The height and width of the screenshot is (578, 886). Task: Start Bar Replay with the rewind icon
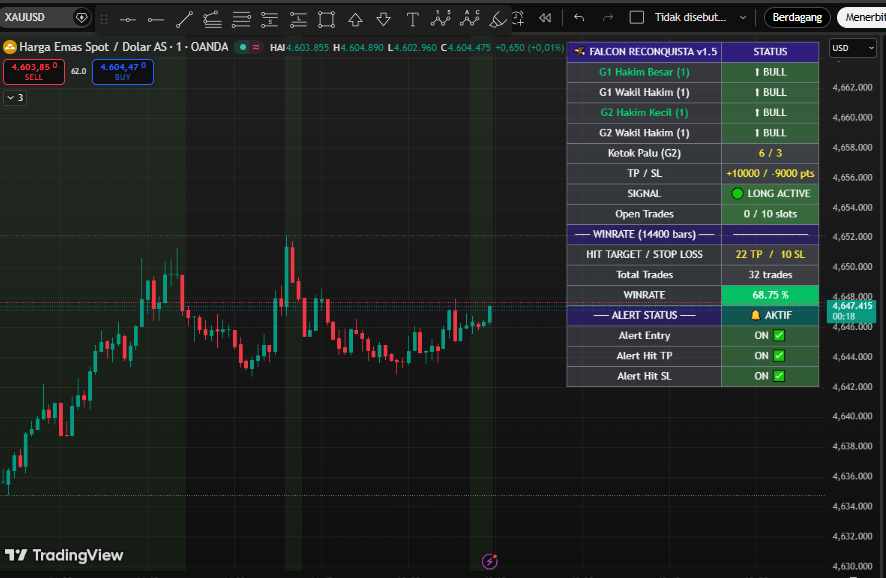point(545,18)
